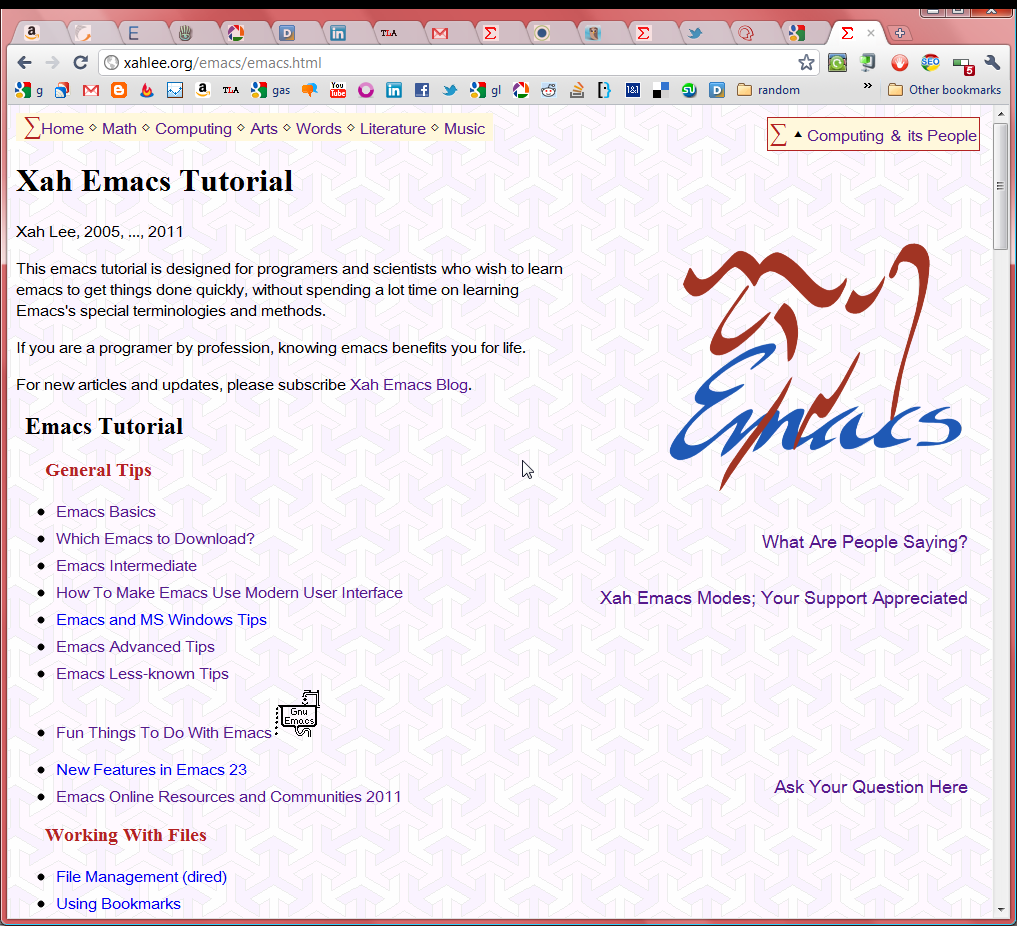
Task: Open 'Ask Your Question Here' link
Action: coord(870,787)
